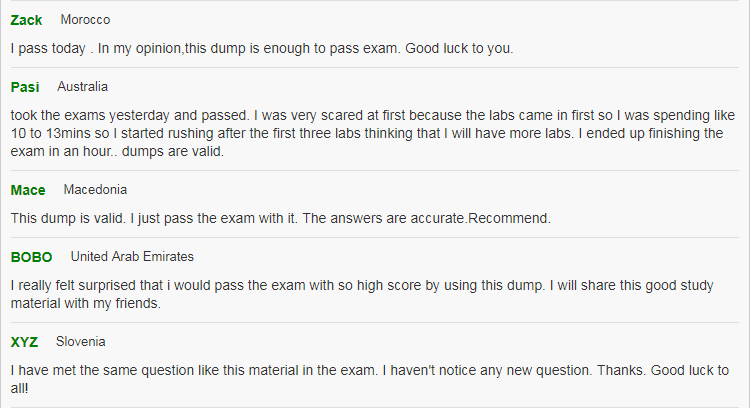The width and height of the screenshot is (751, 408).
Task: Click the reviewer name Mace
Action: (28, 190)
